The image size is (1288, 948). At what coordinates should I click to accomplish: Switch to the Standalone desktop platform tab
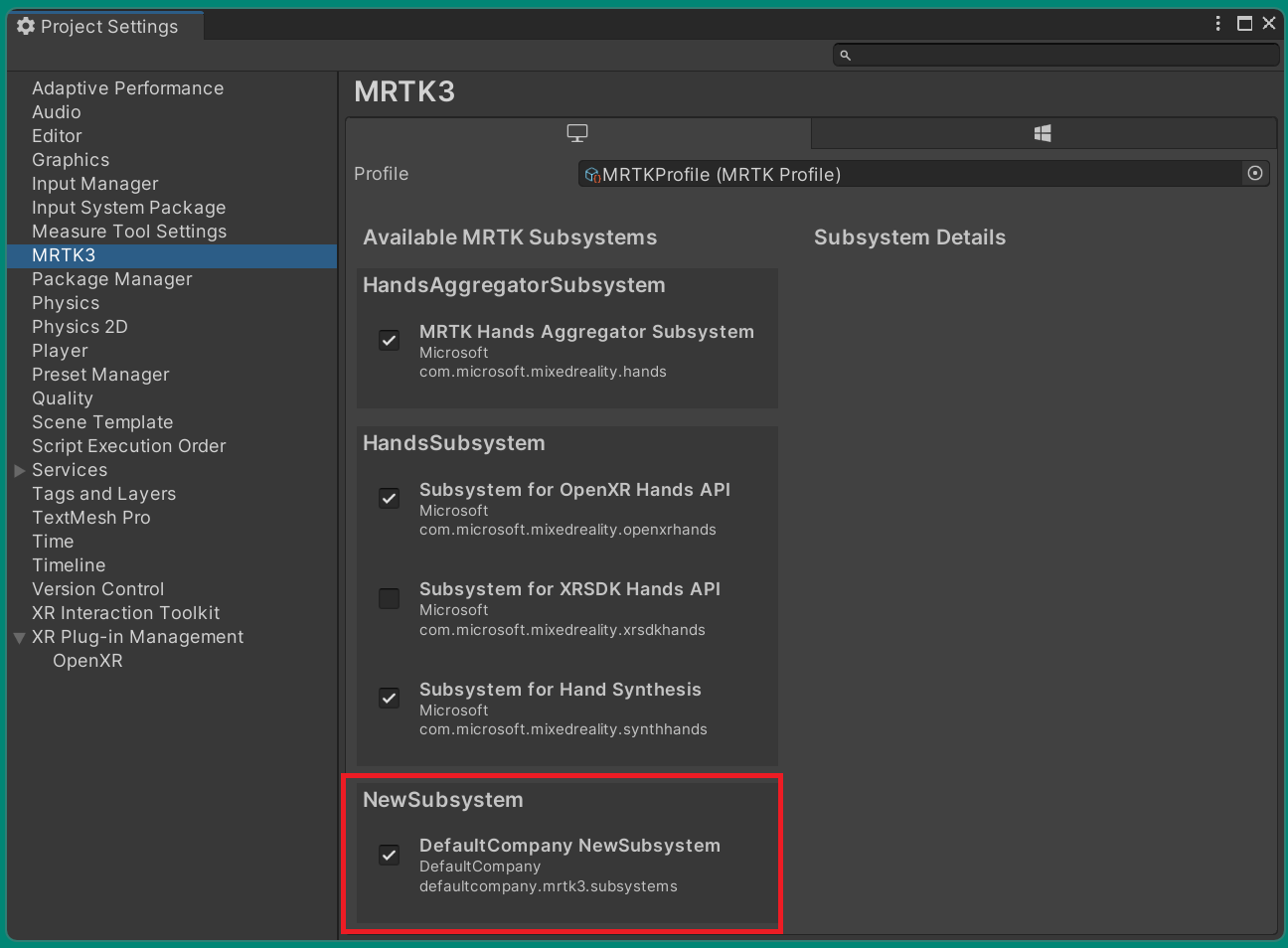pyautogui.click(x=577, y=133)
